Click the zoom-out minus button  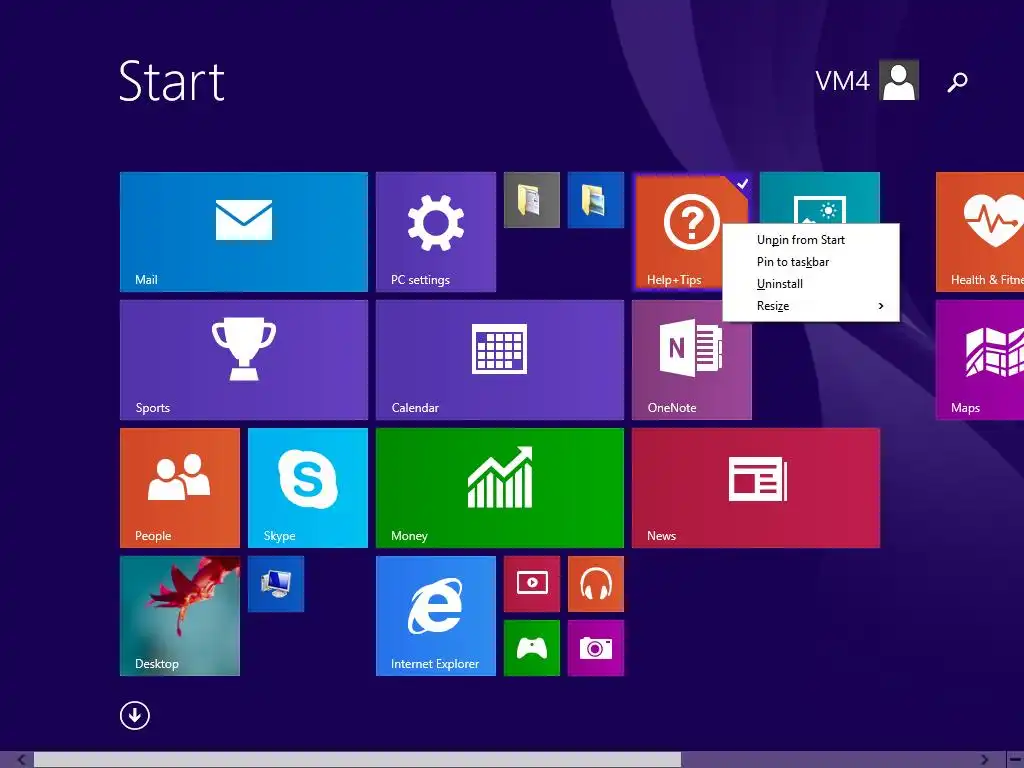coord(1014,760)
